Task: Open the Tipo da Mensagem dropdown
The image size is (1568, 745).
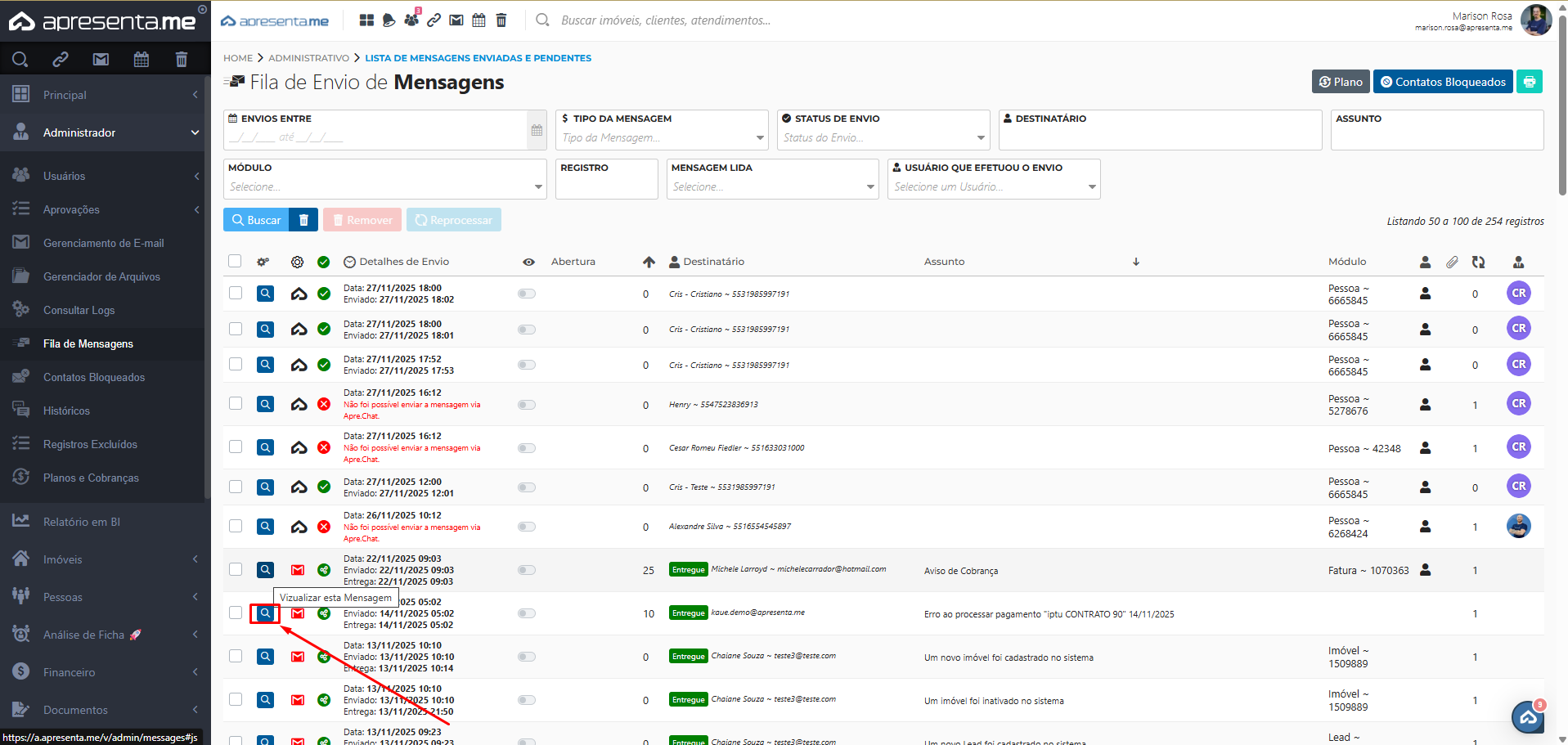Action: (x=661, y=137)
